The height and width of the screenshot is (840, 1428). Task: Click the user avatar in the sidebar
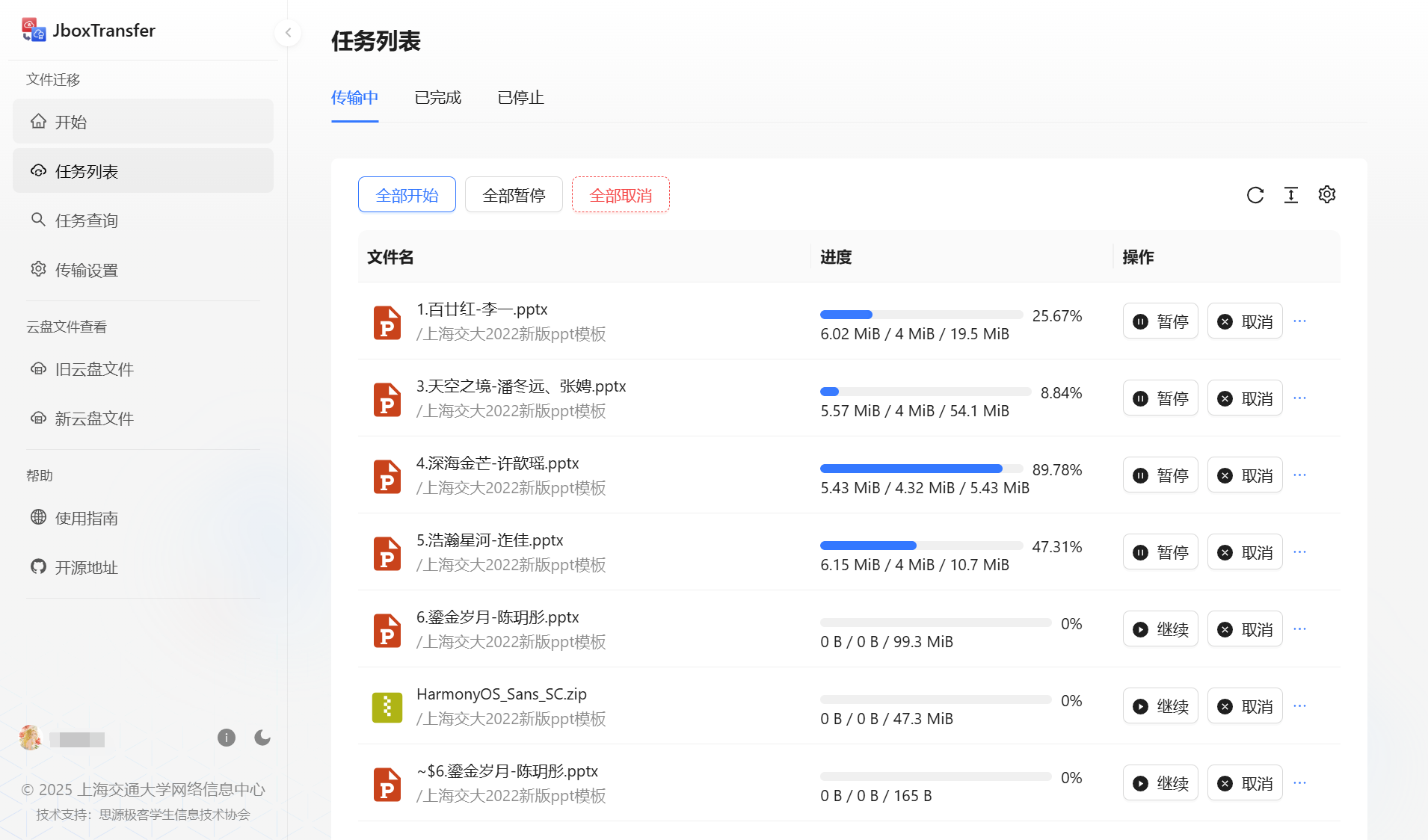click(x=31, y=738)
